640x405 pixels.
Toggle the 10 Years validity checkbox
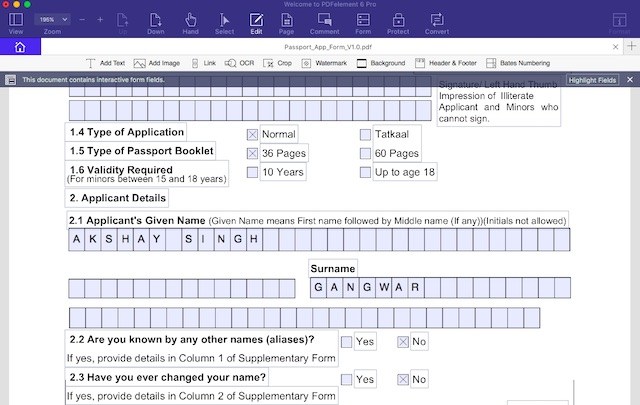pos(252,172)
